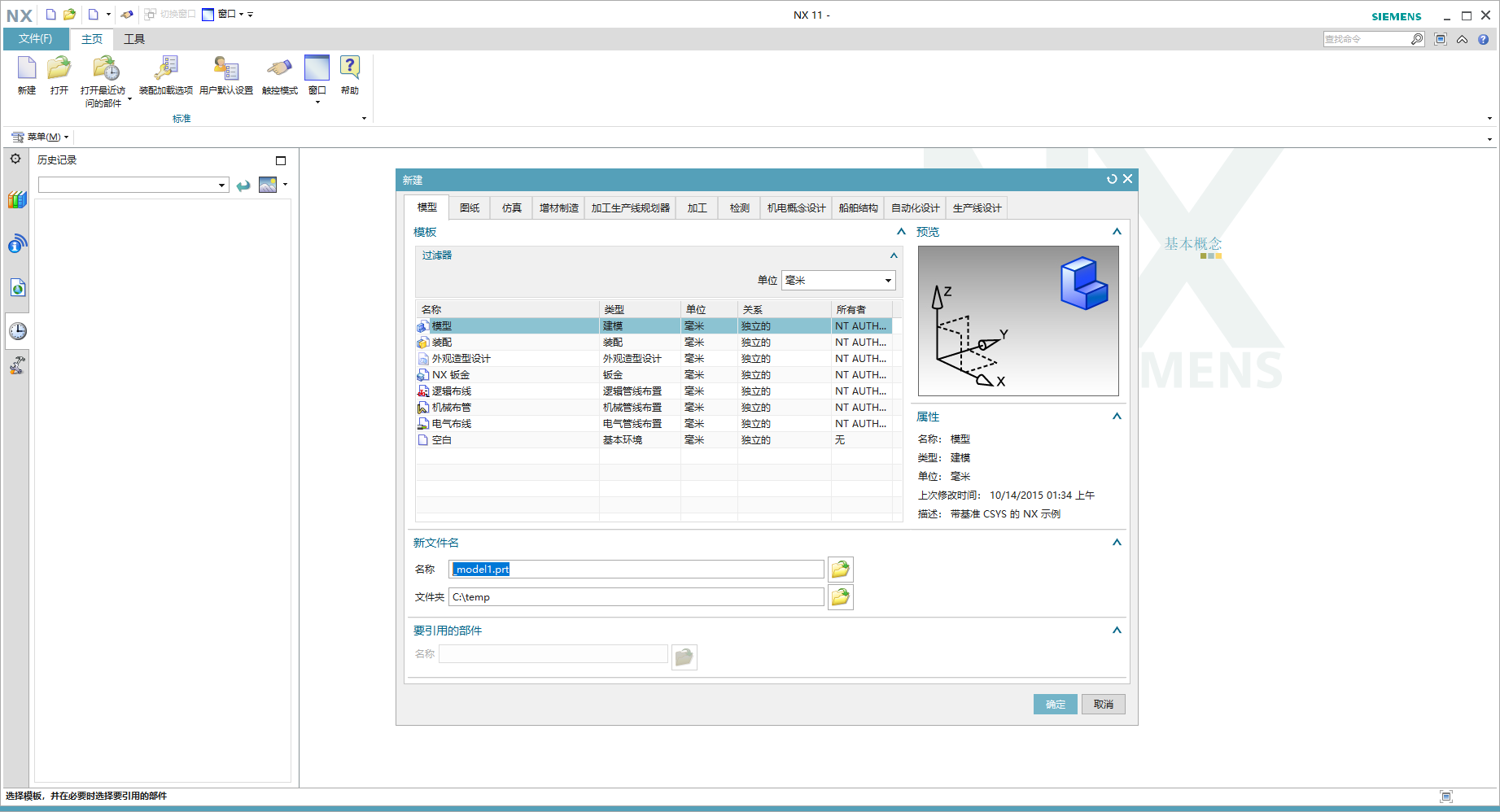Collapse the New File Name (新文件名) section
Screen dimensions: 1500x812
click(x=1117, y=543)
